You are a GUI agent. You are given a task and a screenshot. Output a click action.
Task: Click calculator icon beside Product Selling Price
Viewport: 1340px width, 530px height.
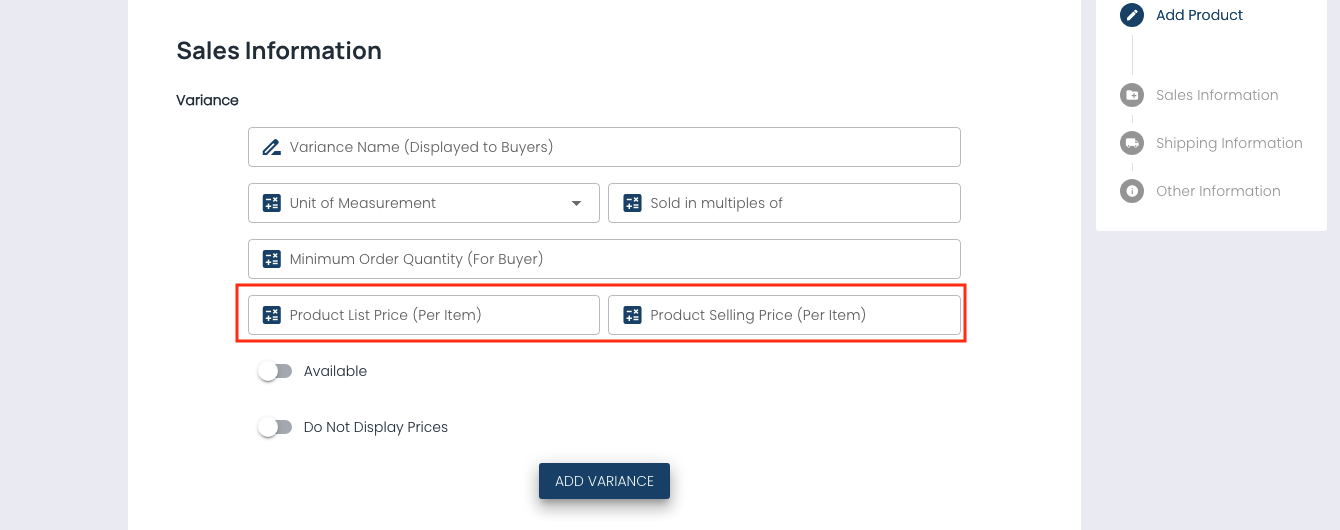point(632,315)
